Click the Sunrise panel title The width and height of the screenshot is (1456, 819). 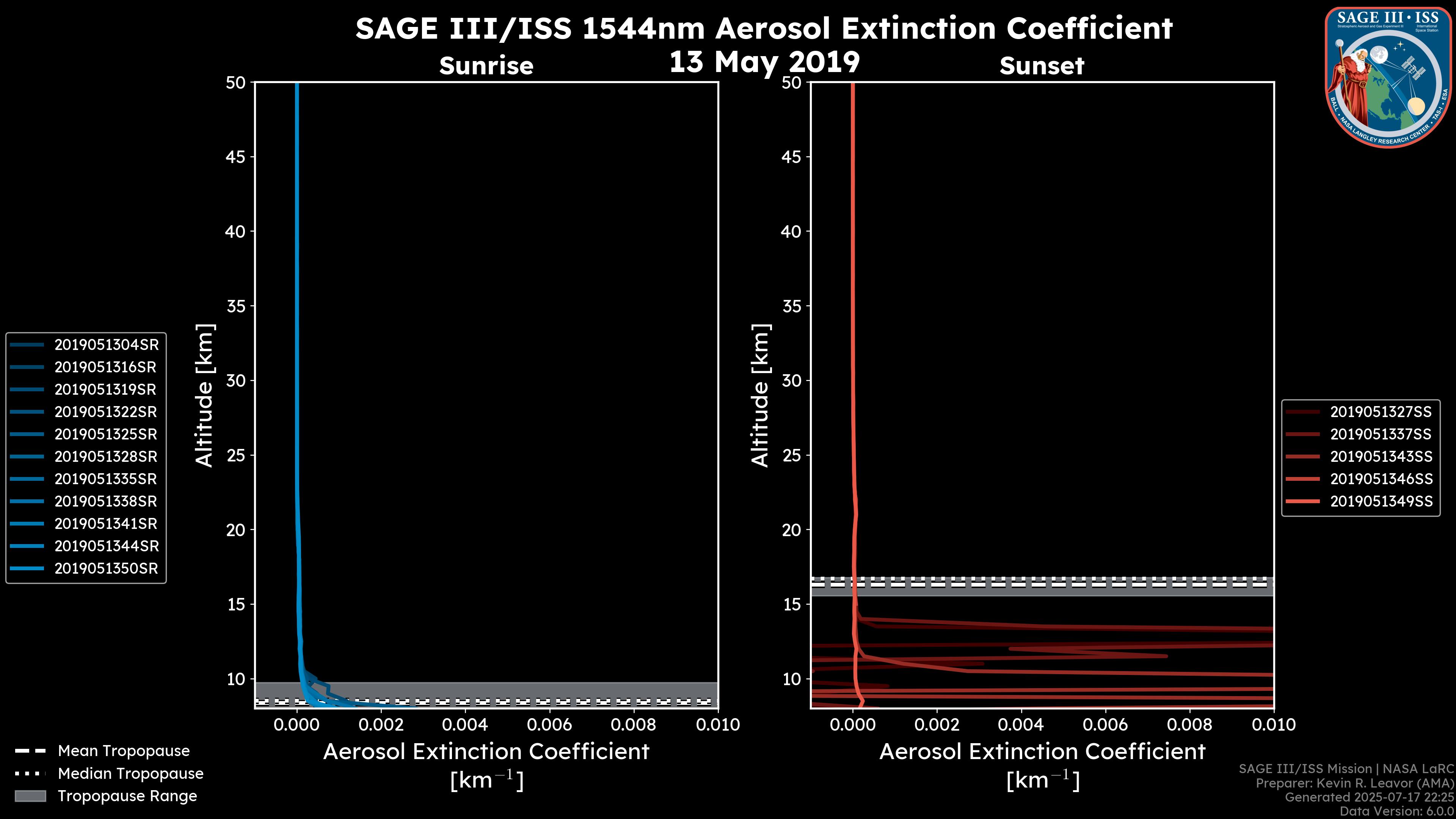point(486,66)
